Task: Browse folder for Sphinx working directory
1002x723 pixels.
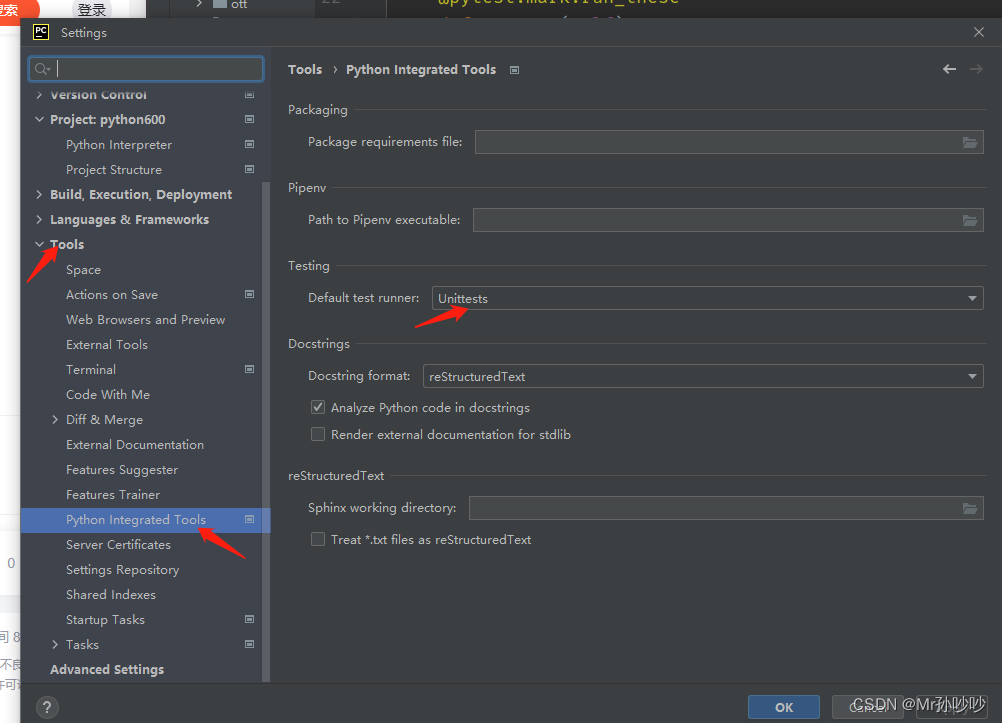Action: point(970,509)
